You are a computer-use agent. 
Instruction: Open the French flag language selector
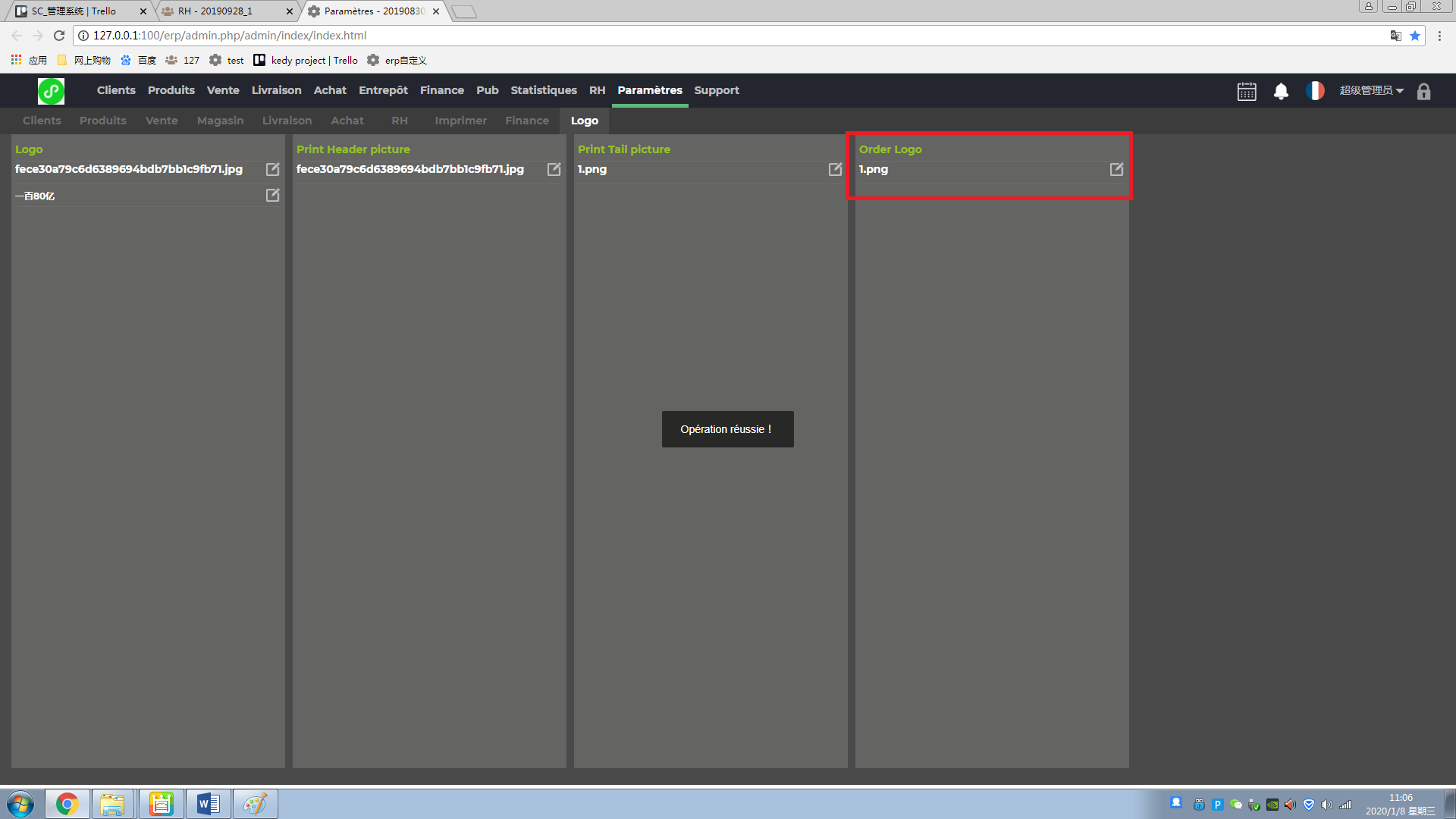coord(1315,91)
